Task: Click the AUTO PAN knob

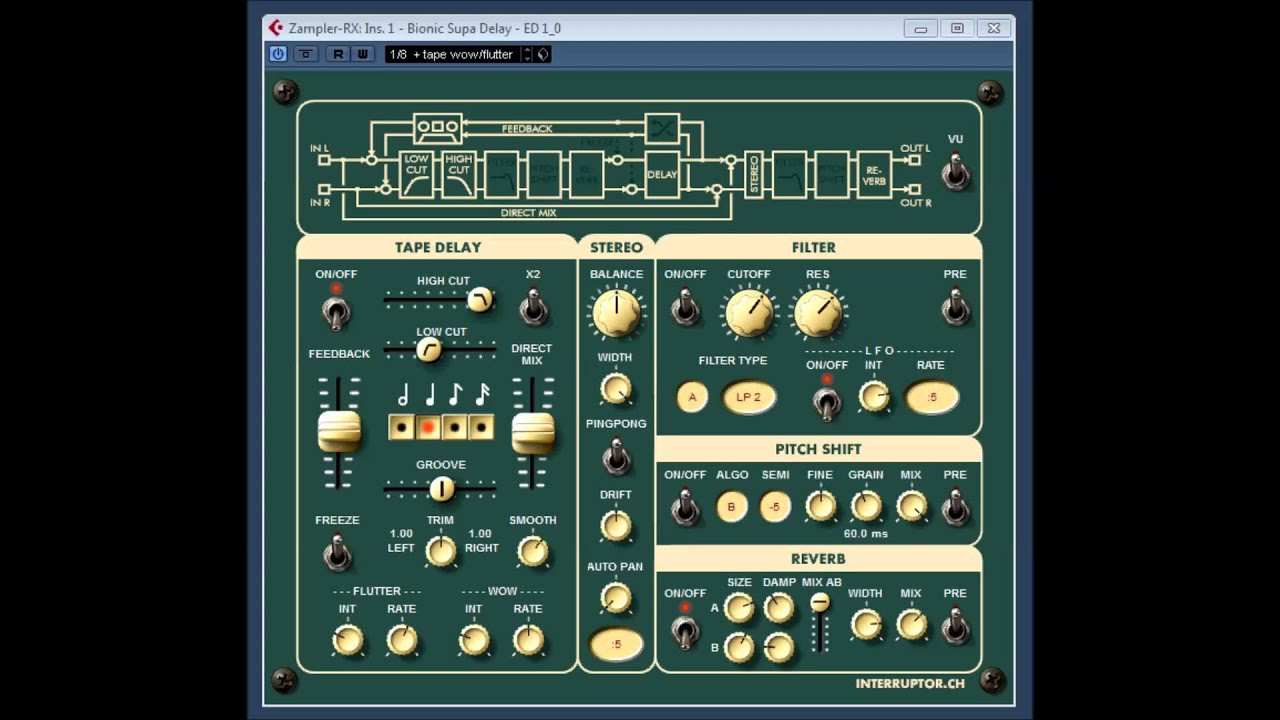Action: click(616, 598)
